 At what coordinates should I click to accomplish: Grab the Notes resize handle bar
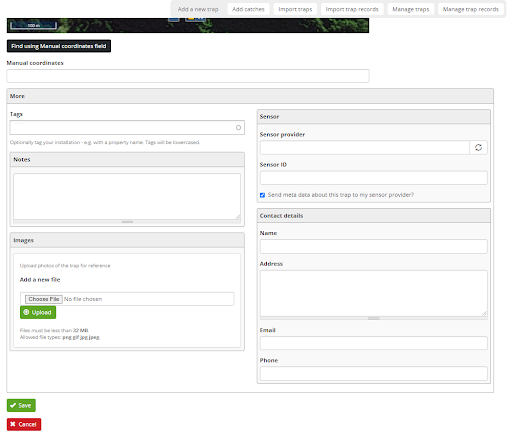coord(127,222)
